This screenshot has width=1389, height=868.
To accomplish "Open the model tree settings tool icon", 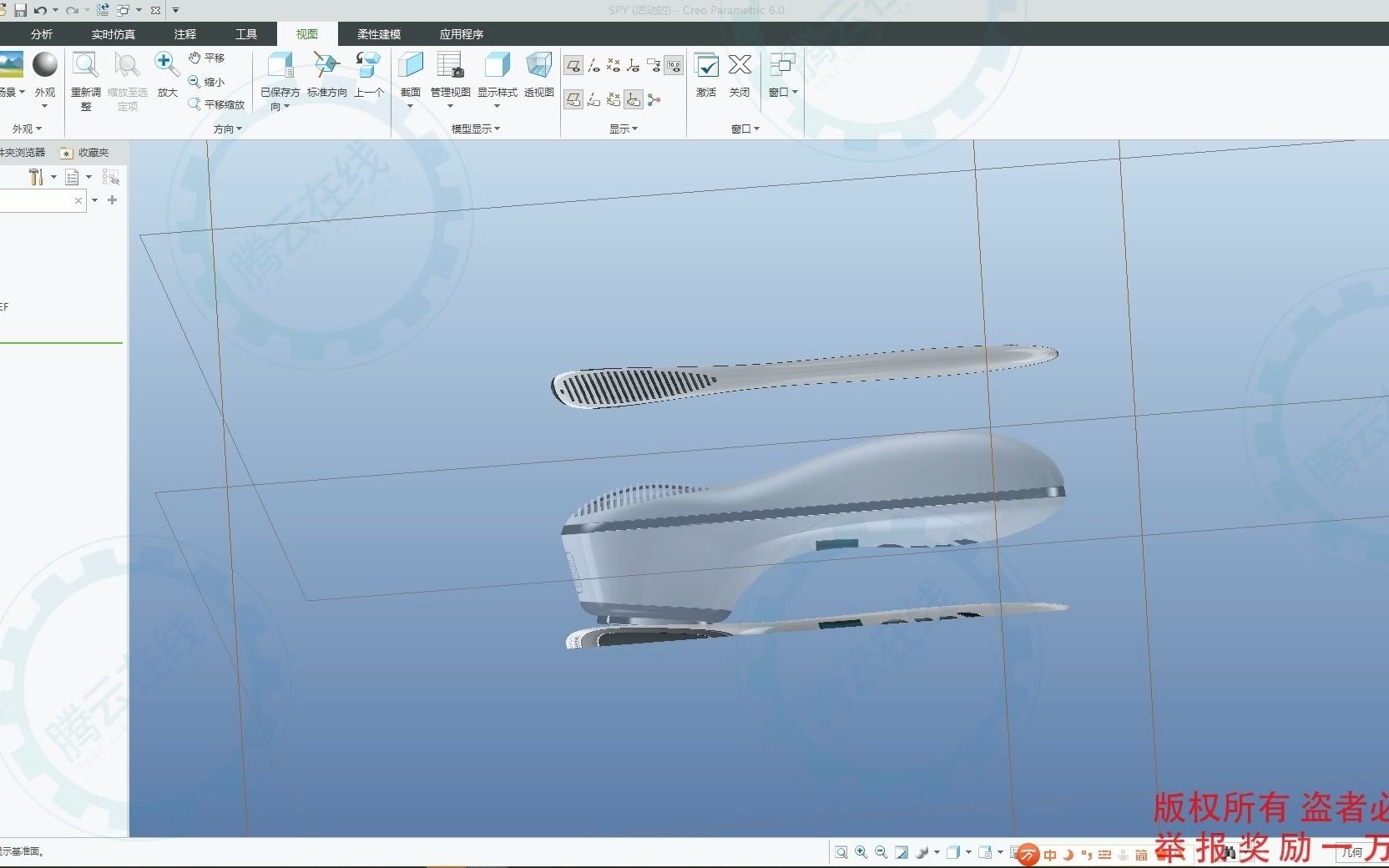I will (36, 177).
